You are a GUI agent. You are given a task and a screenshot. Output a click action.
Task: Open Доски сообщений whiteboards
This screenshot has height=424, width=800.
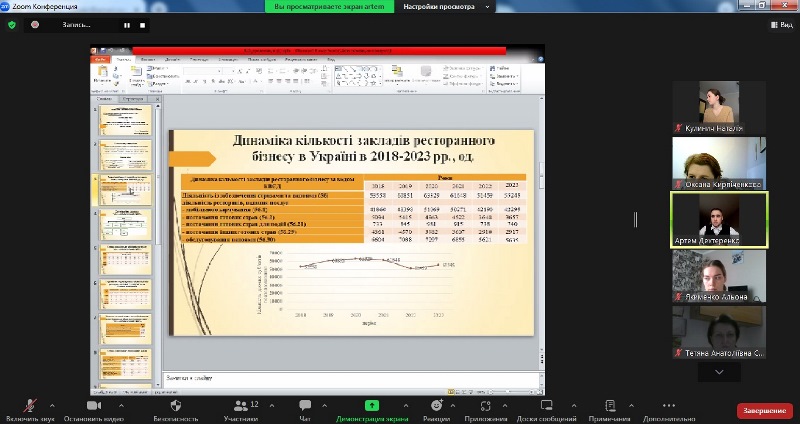tap(546, 406)
